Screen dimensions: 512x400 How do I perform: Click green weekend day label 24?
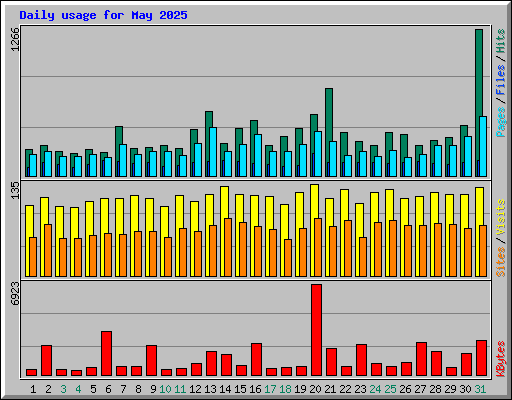pyautogui.click(x=375, y=389)
